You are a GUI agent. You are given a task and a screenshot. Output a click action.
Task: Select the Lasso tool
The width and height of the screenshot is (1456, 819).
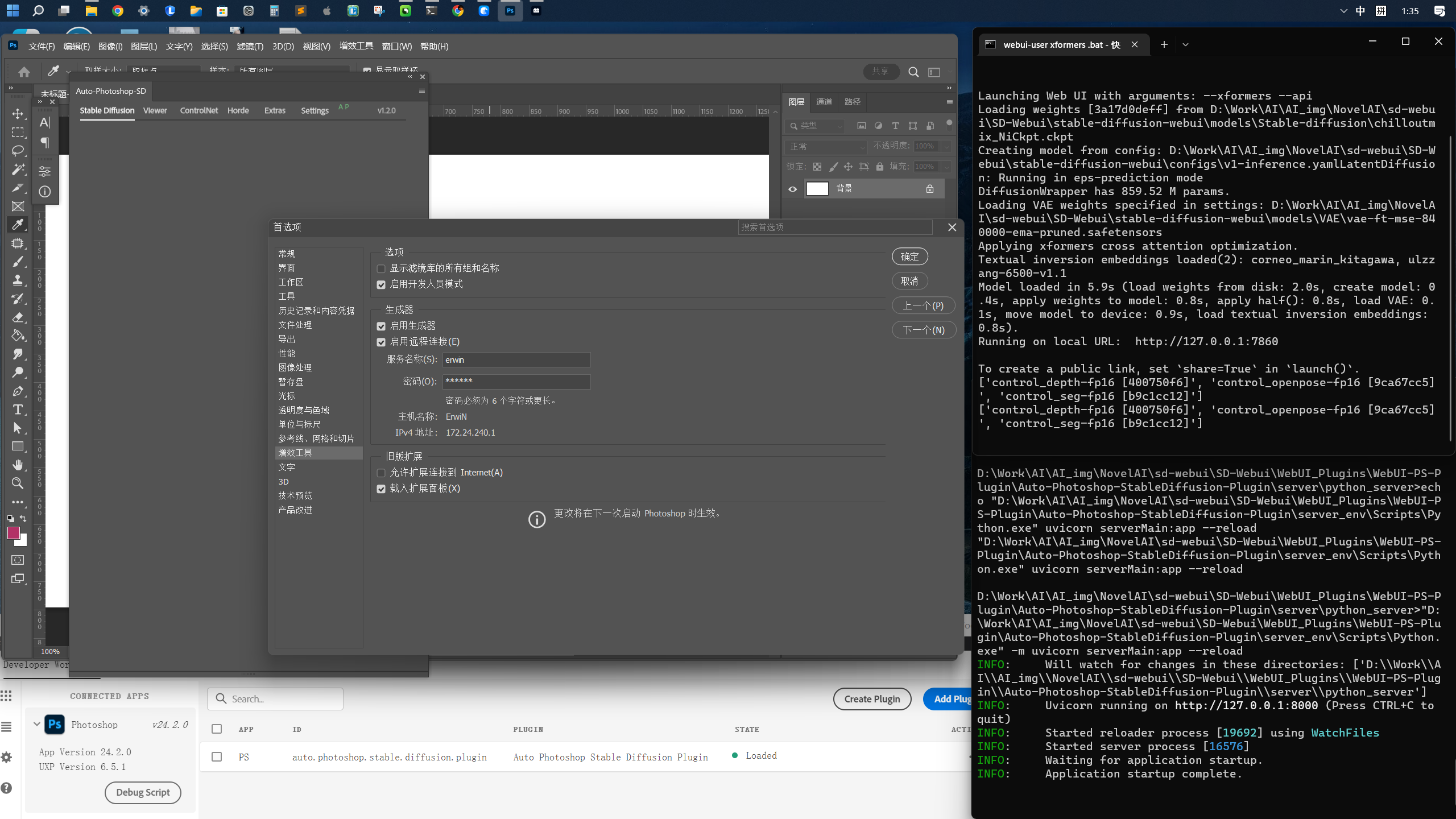pyautogui.click(x=18, y=151)
